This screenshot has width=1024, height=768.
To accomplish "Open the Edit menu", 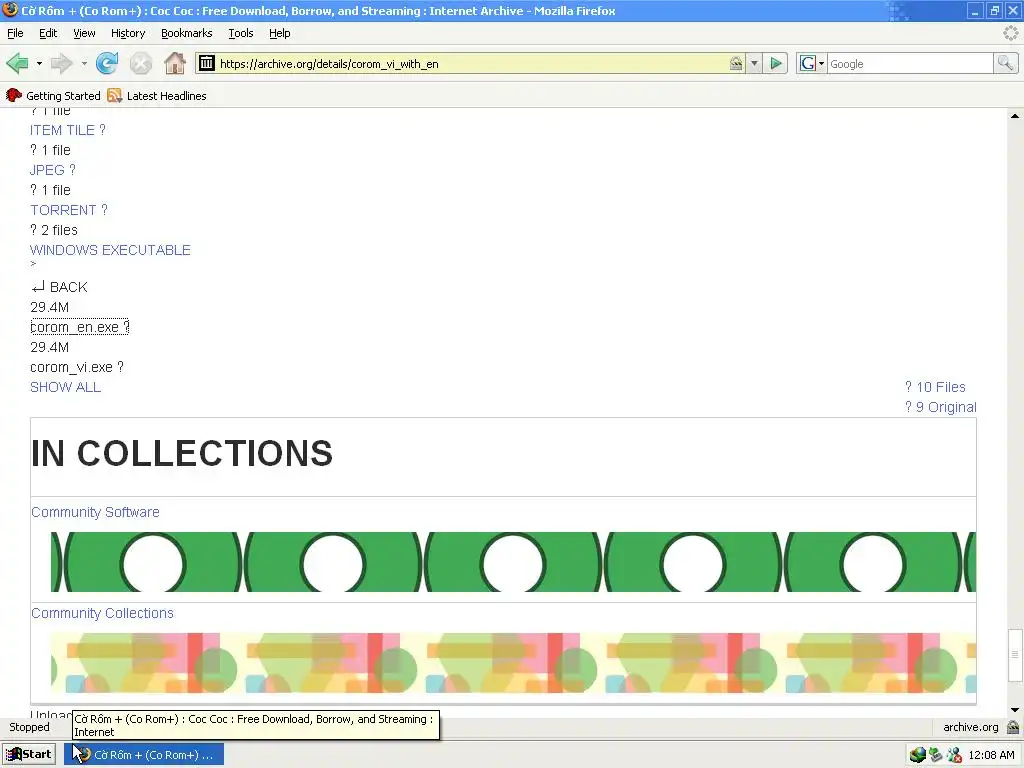I will [x=48, y=33].
